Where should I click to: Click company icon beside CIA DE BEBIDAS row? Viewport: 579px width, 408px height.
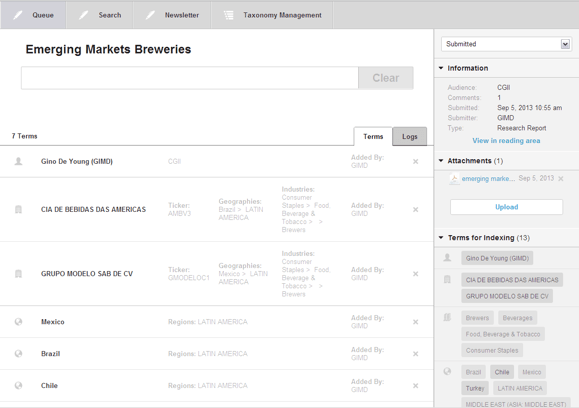[x=18, y=209]
